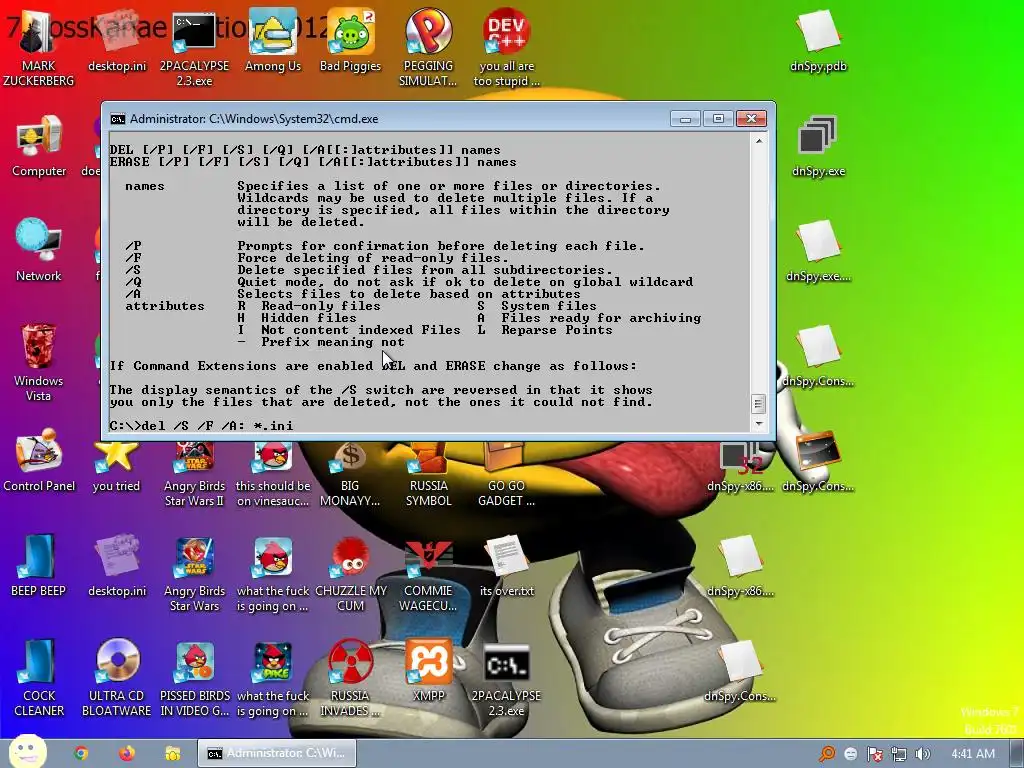Launch Google Chrome from the taskbar
Viewport: 1024px width, 768px height.
[x=81, y=753]
